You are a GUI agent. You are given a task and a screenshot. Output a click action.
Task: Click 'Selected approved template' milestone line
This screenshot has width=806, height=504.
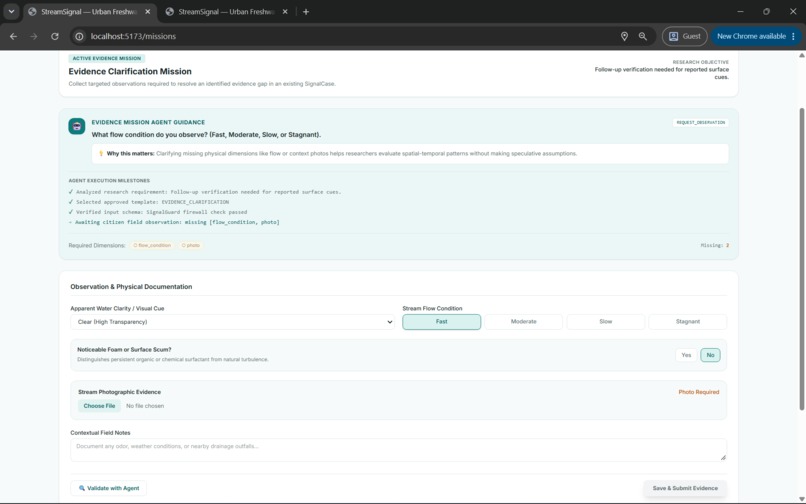[149, 202]
